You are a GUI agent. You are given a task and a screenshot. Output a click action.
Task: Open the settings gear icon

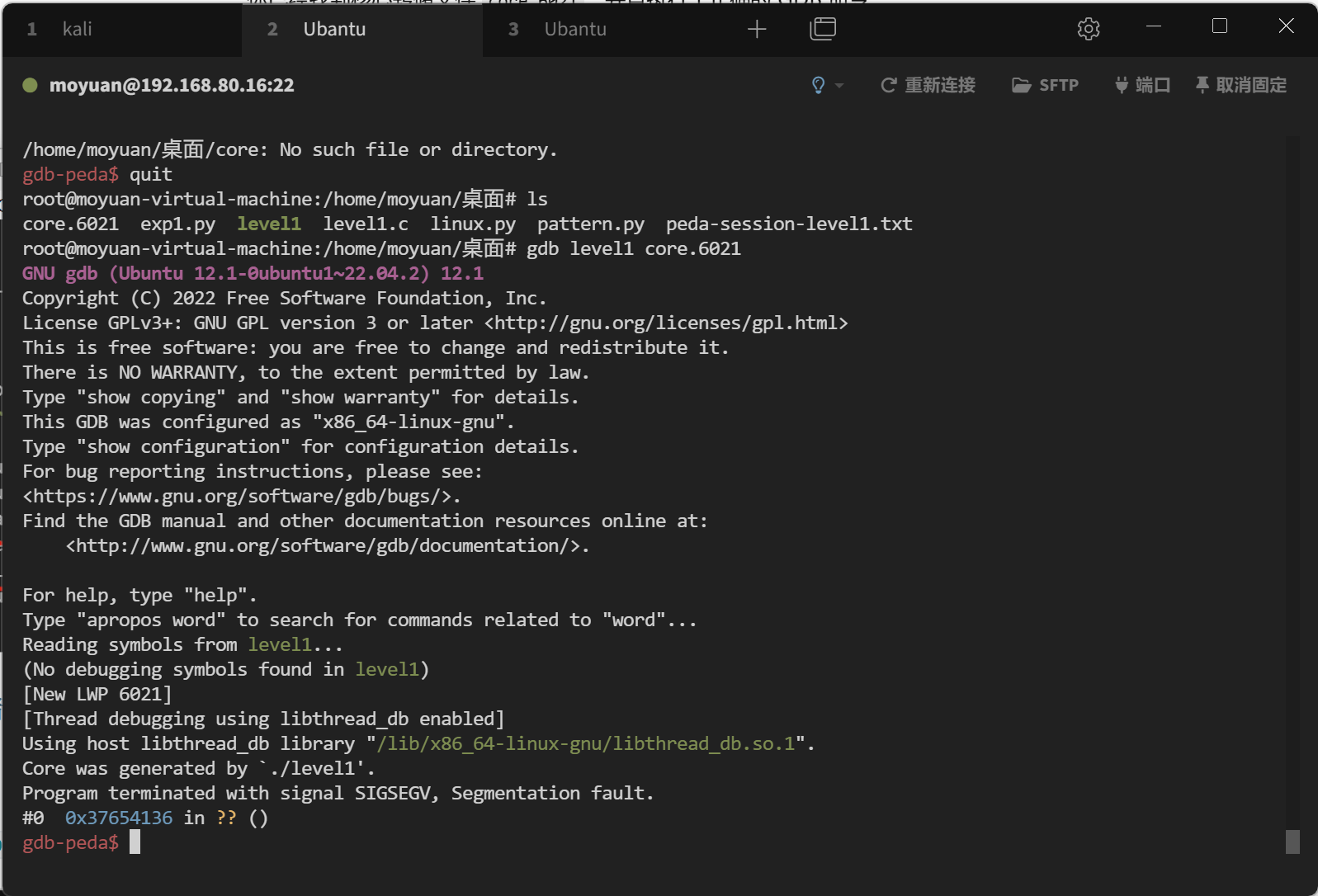click(x=1088, y=29)
